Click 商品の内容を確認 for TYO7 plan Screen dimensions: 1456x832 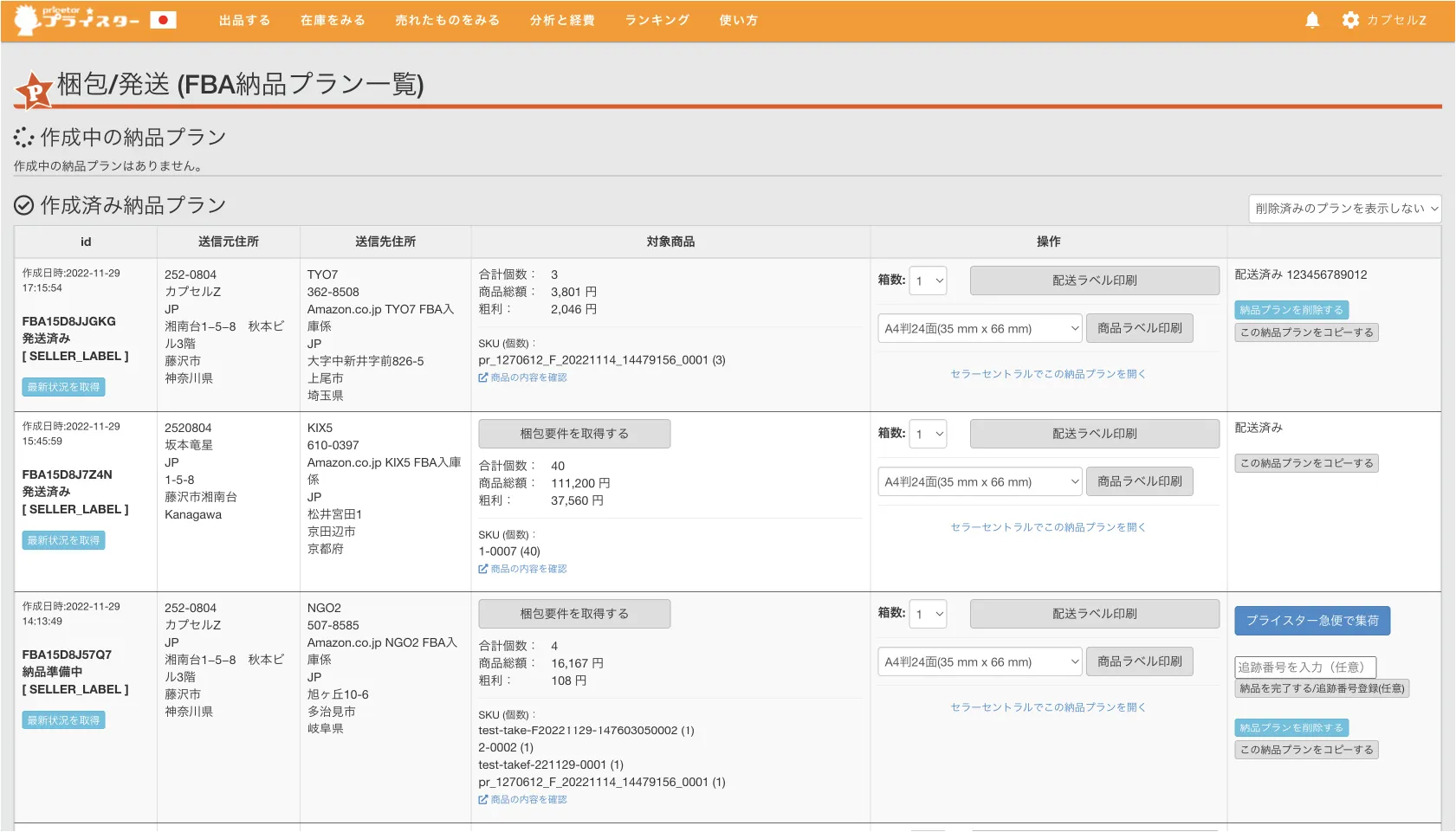[522, 377]
